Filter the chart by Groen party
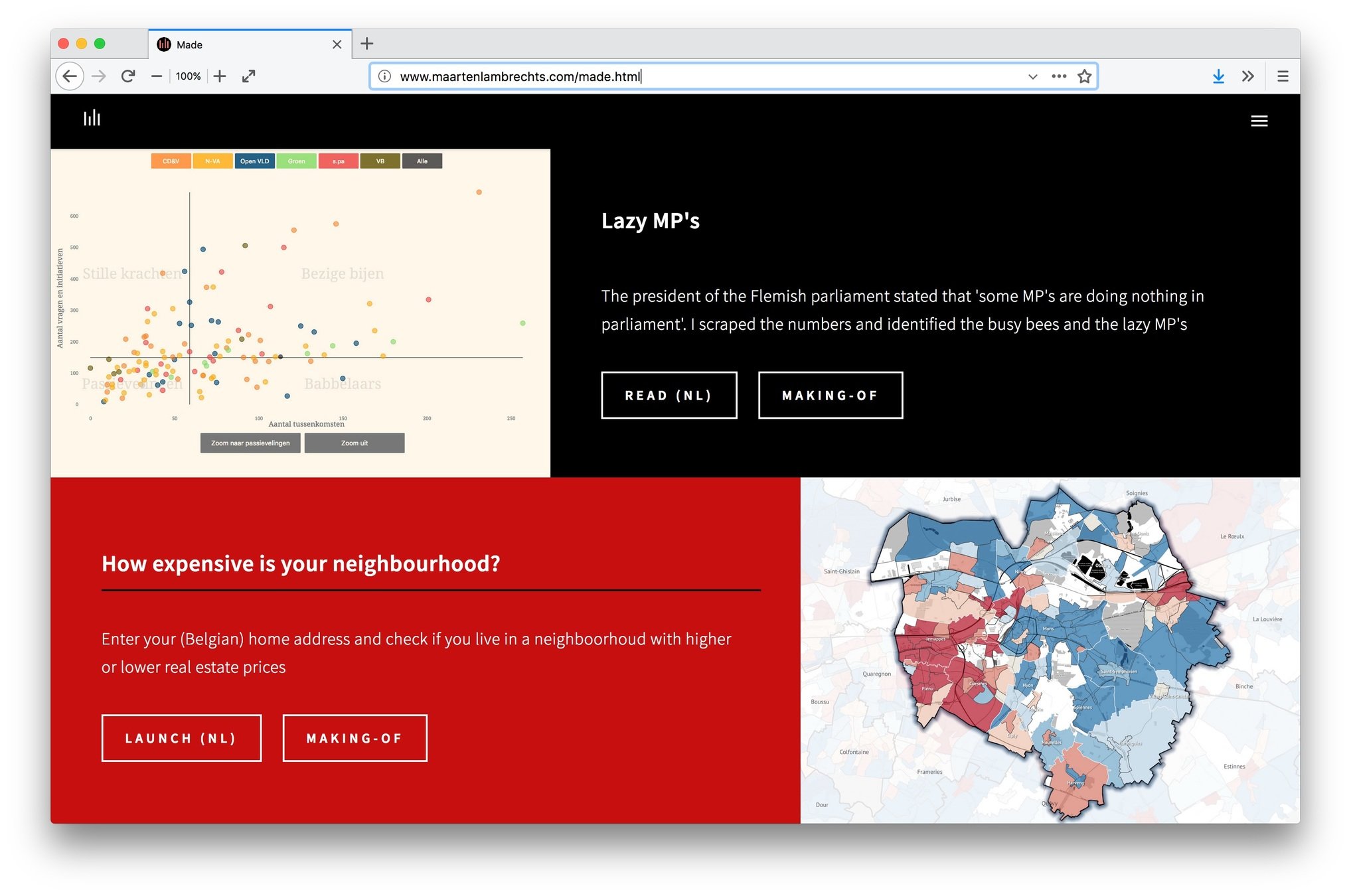Viewport: 1351px width, 896px height. [297, 161]
